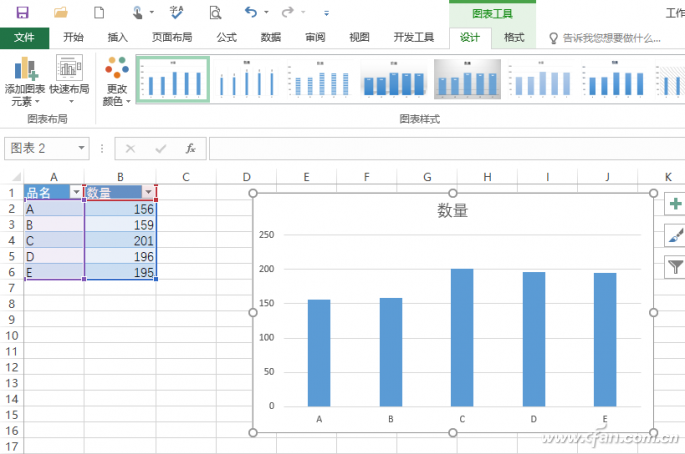Select cell B6 containing 195

point(120,272)
